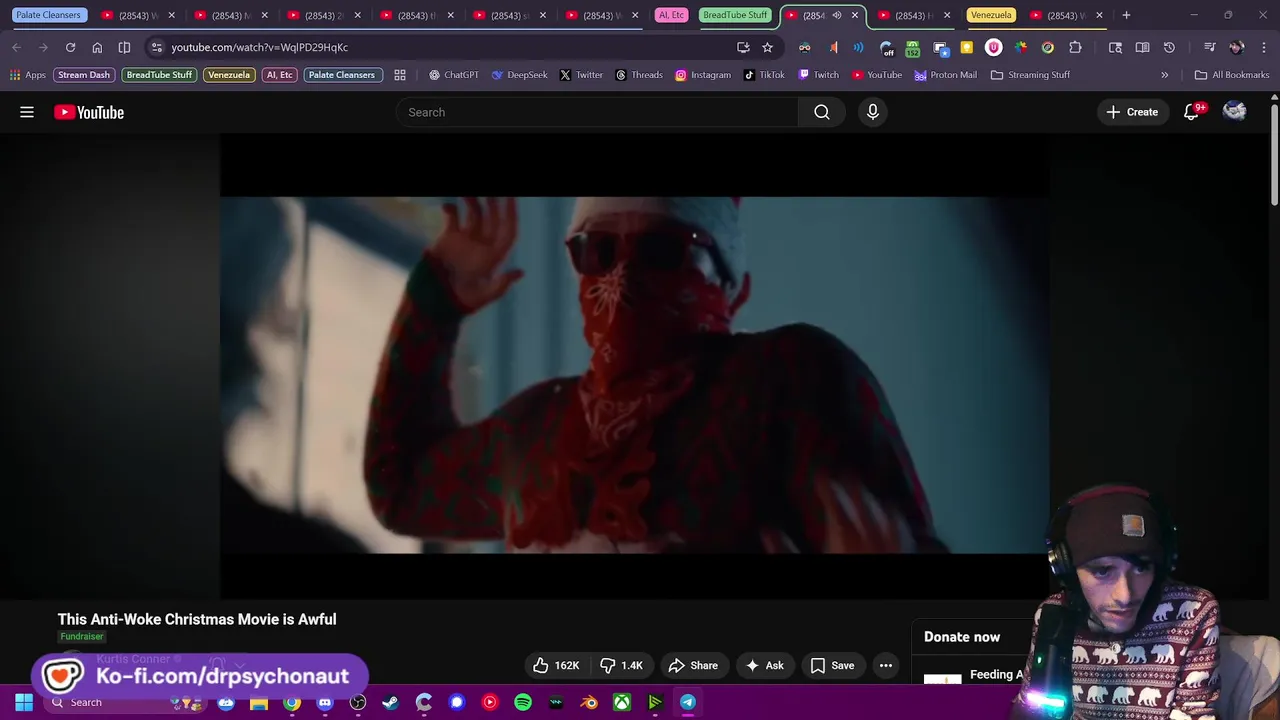Click the YouTube search magnifier button
Image resolution: width=1280 pixels, height=720 pixels.
(822, 112)
